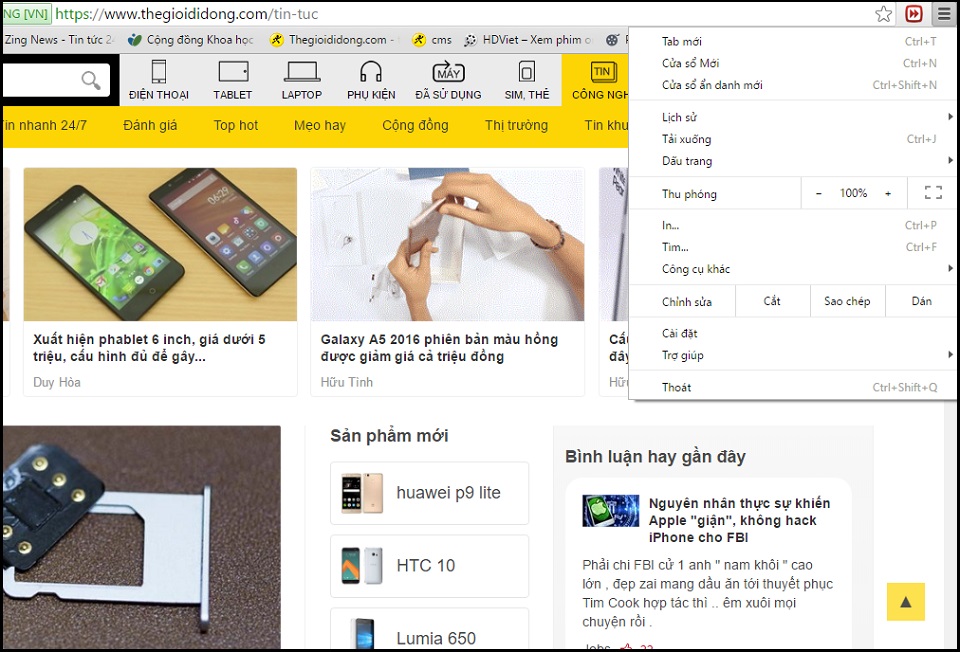The width and height of the screenshot is (960, 652).
Task: Open Zing News bookmark
Action: point(58,40)
